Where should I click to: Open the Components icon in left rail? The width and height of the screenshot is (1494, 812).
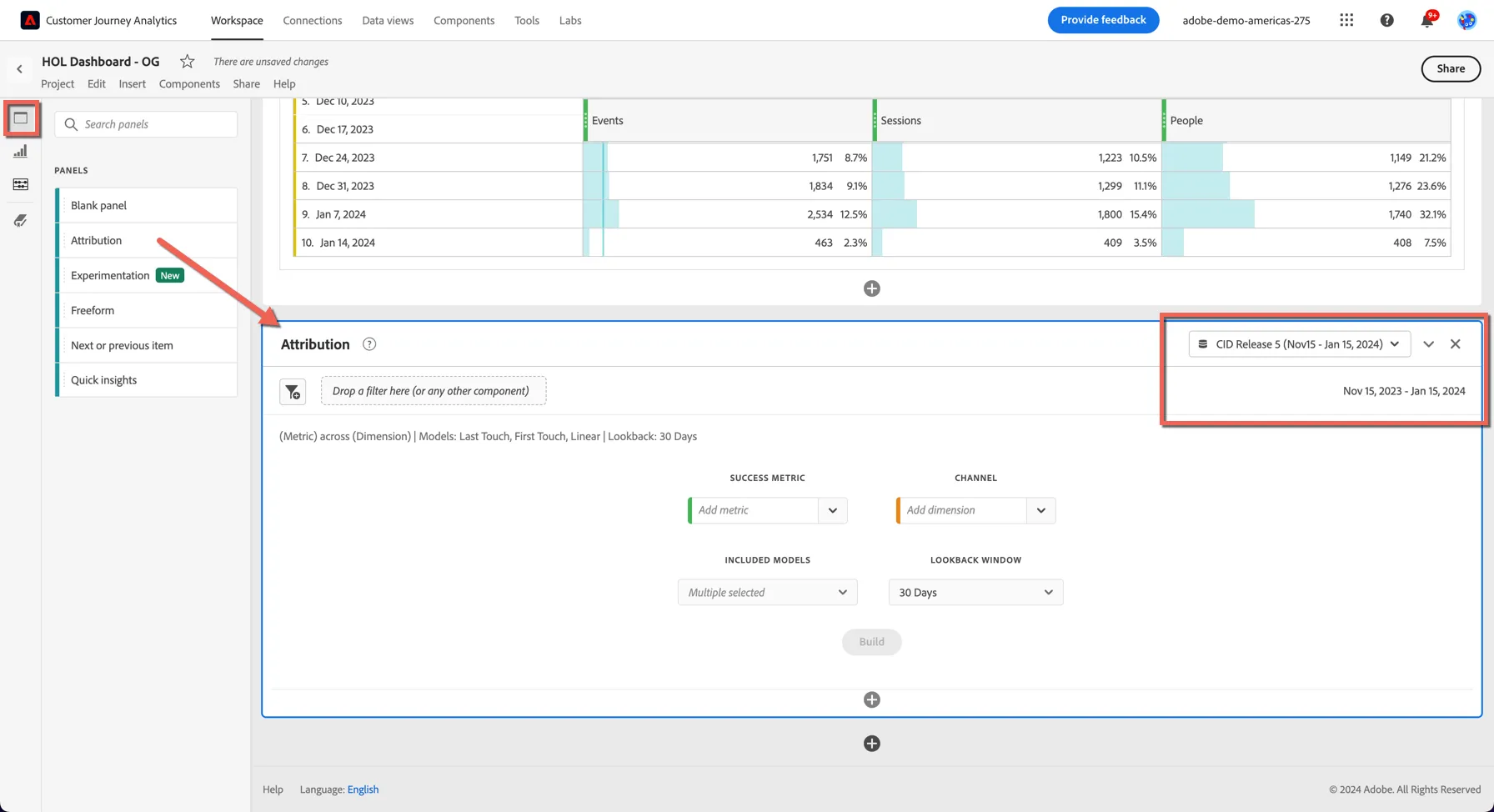tap(21, 184)
